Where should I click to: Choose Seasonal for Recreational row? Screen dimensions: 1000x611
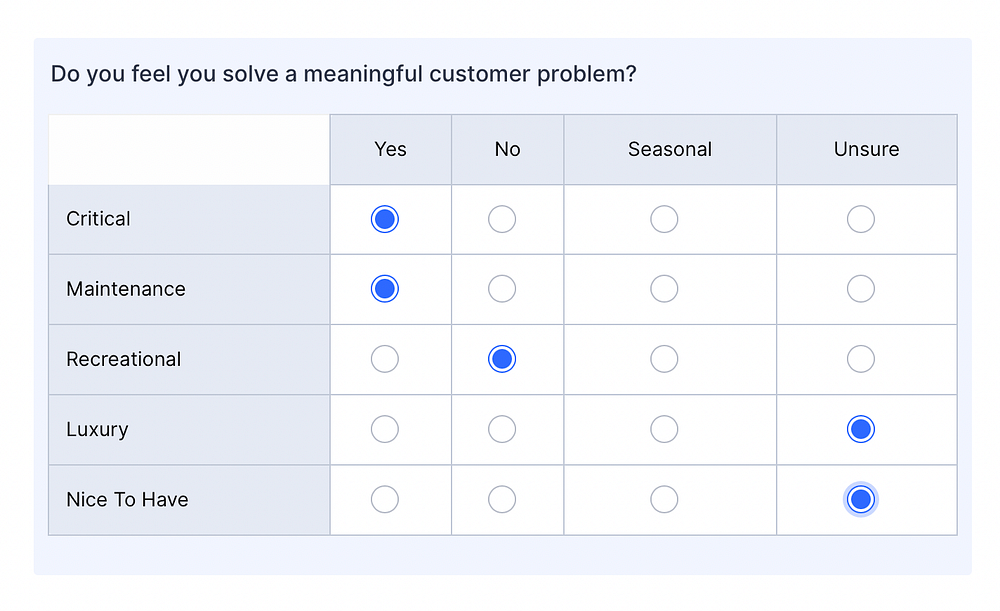pos(664,359)
